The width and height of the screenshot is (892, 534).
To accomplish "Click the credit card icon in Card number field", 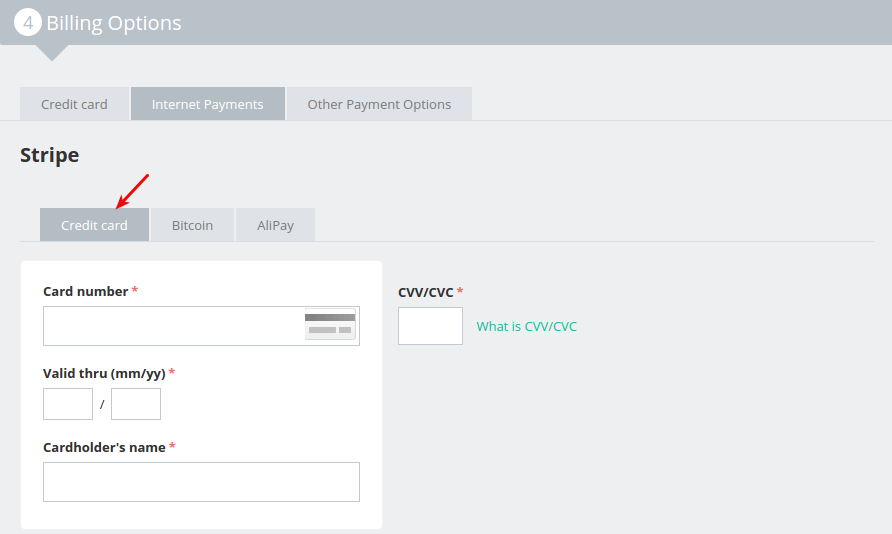I will click(x=330, y=324).
